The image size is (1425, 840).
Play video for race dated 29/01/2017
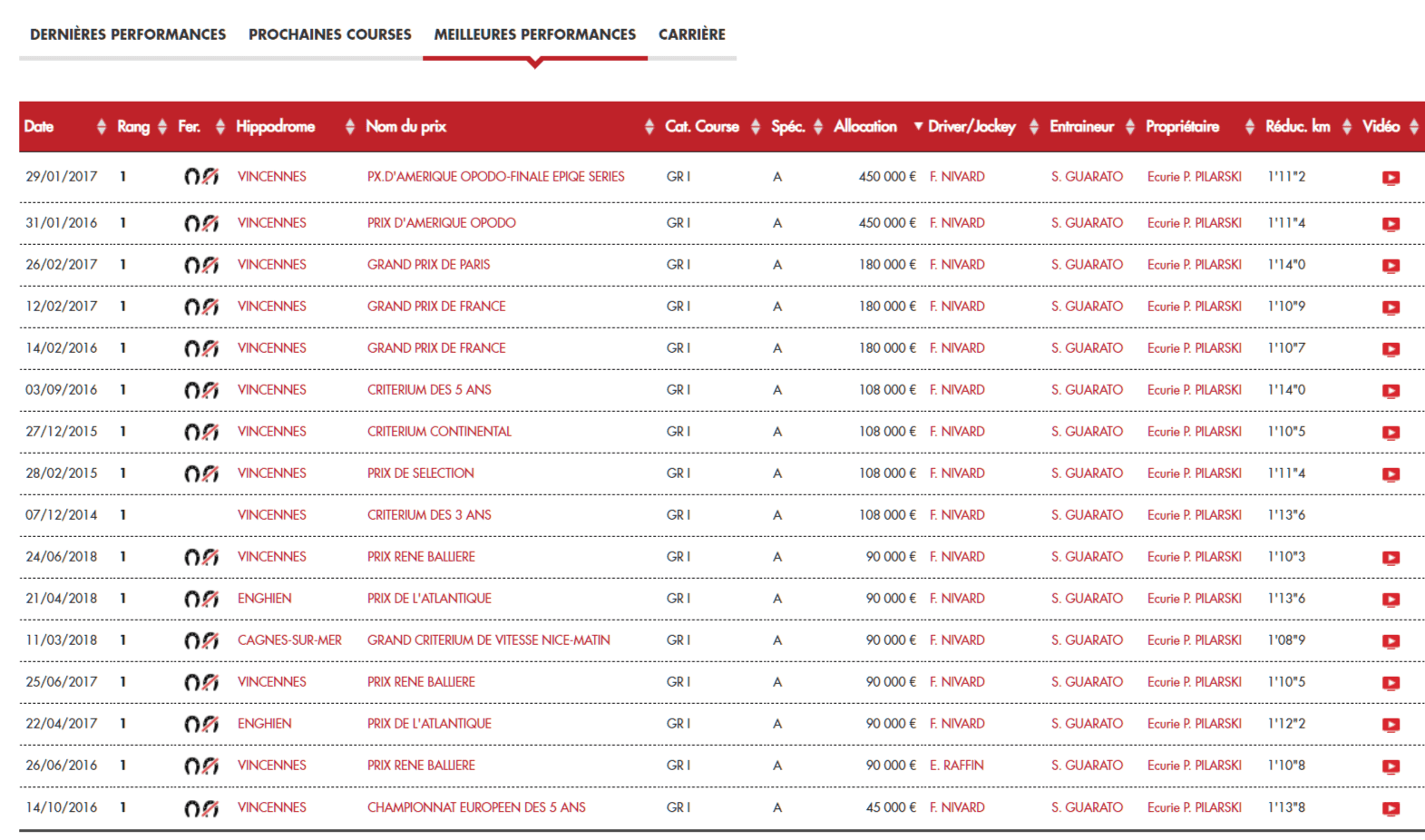click(1391, 178)
